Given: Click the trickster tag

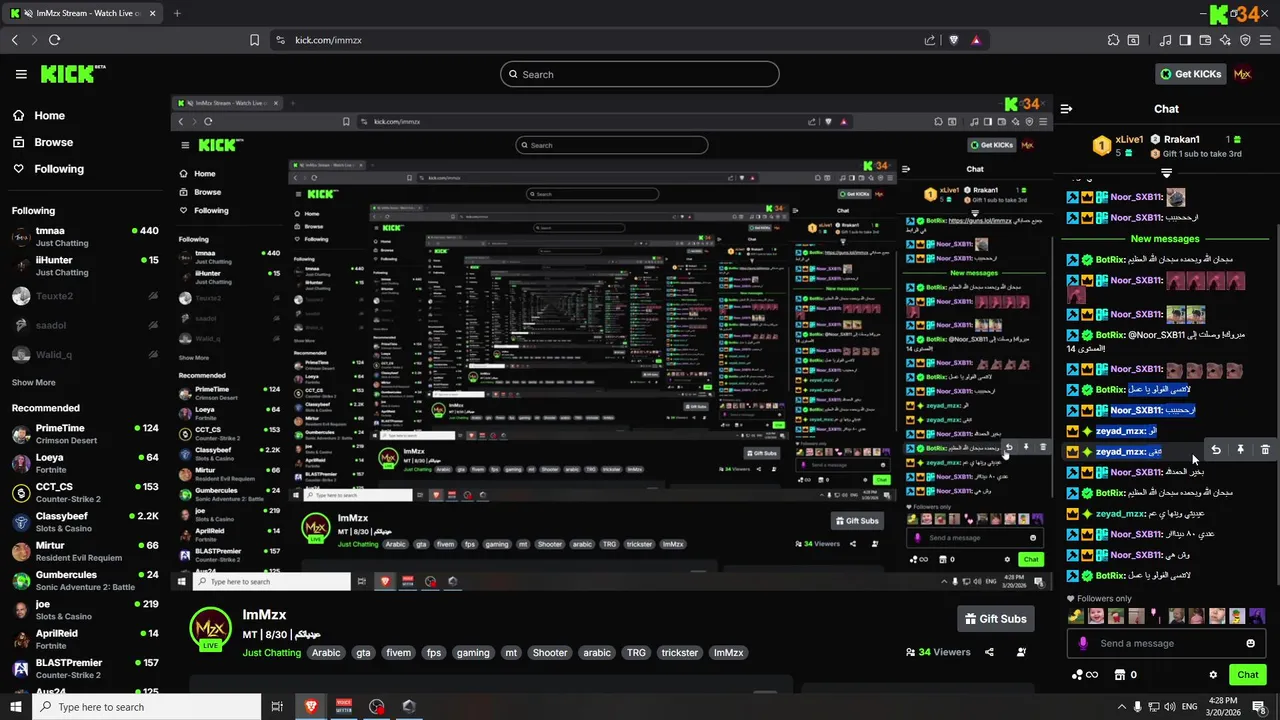Looking at the screenshot, I should point(680,653).
